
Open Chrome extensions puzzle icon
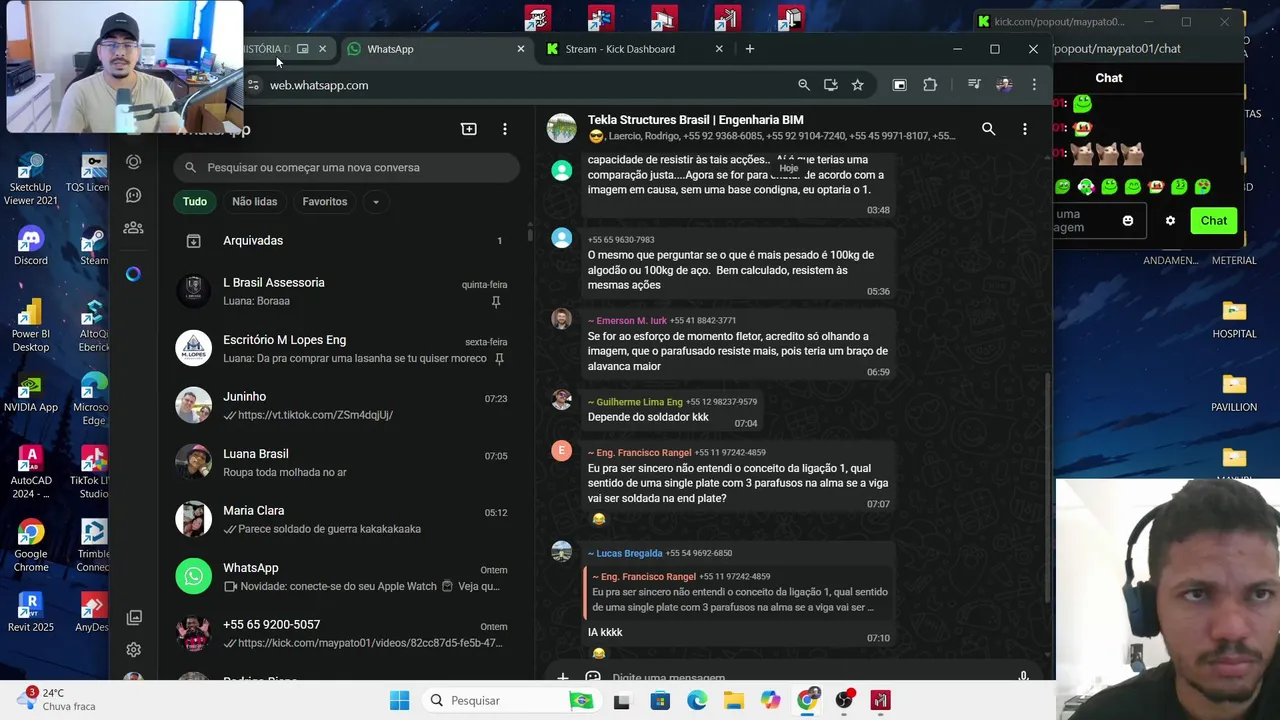click(930, 85)
